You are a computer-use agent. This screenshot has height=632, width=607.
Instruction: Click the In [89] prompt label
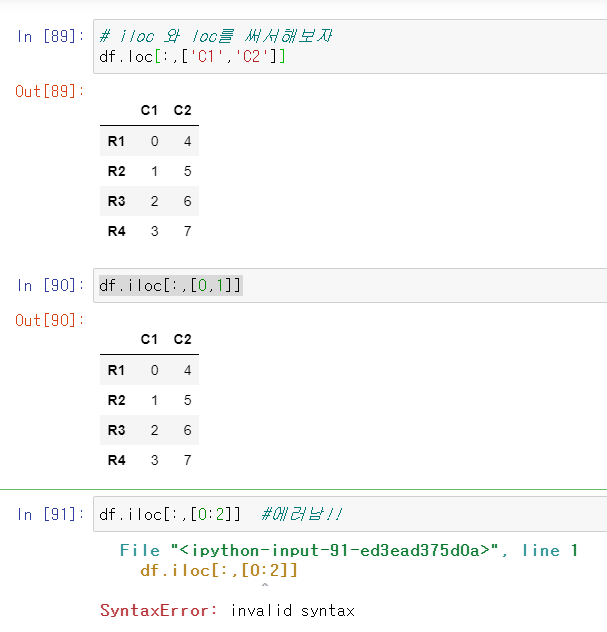coord(50,37)
